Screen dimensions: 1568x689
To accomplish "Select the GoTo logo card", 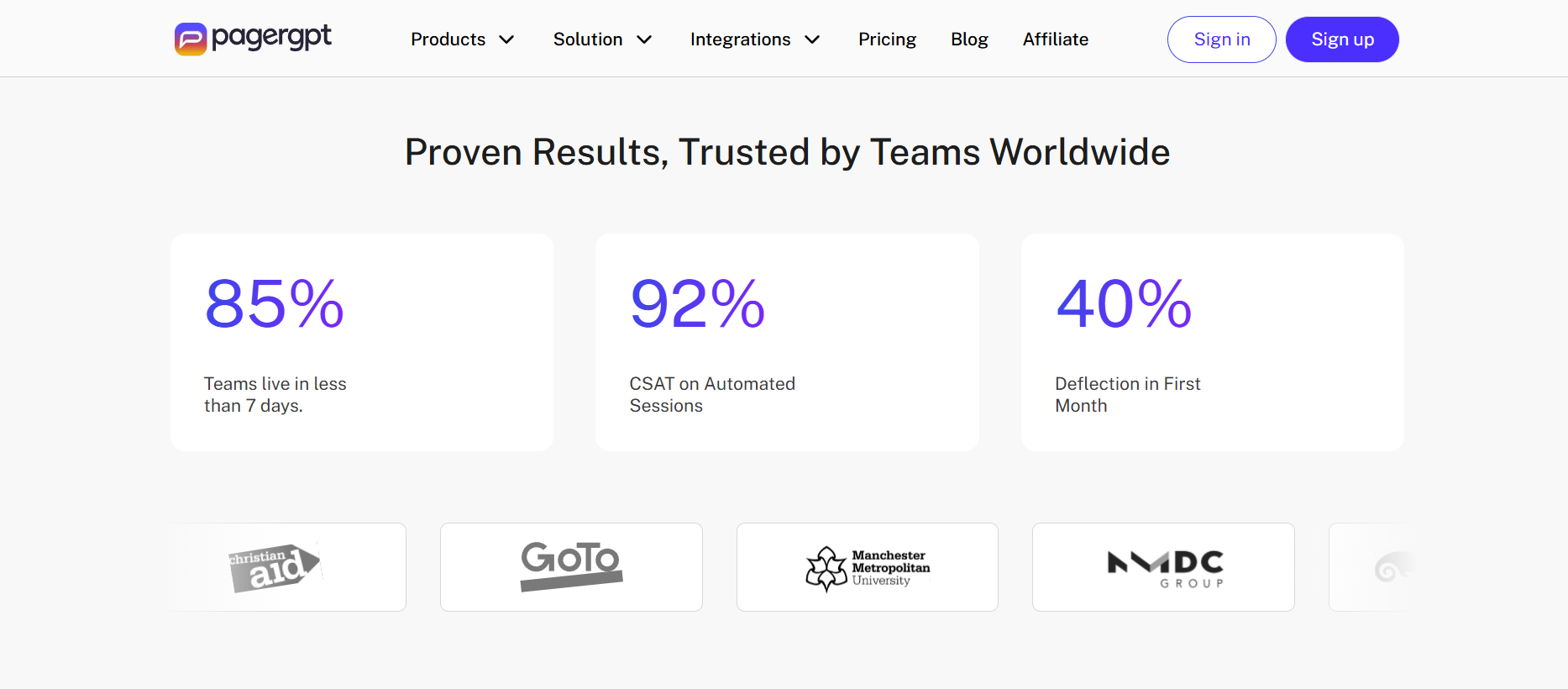I will (571, 567).
